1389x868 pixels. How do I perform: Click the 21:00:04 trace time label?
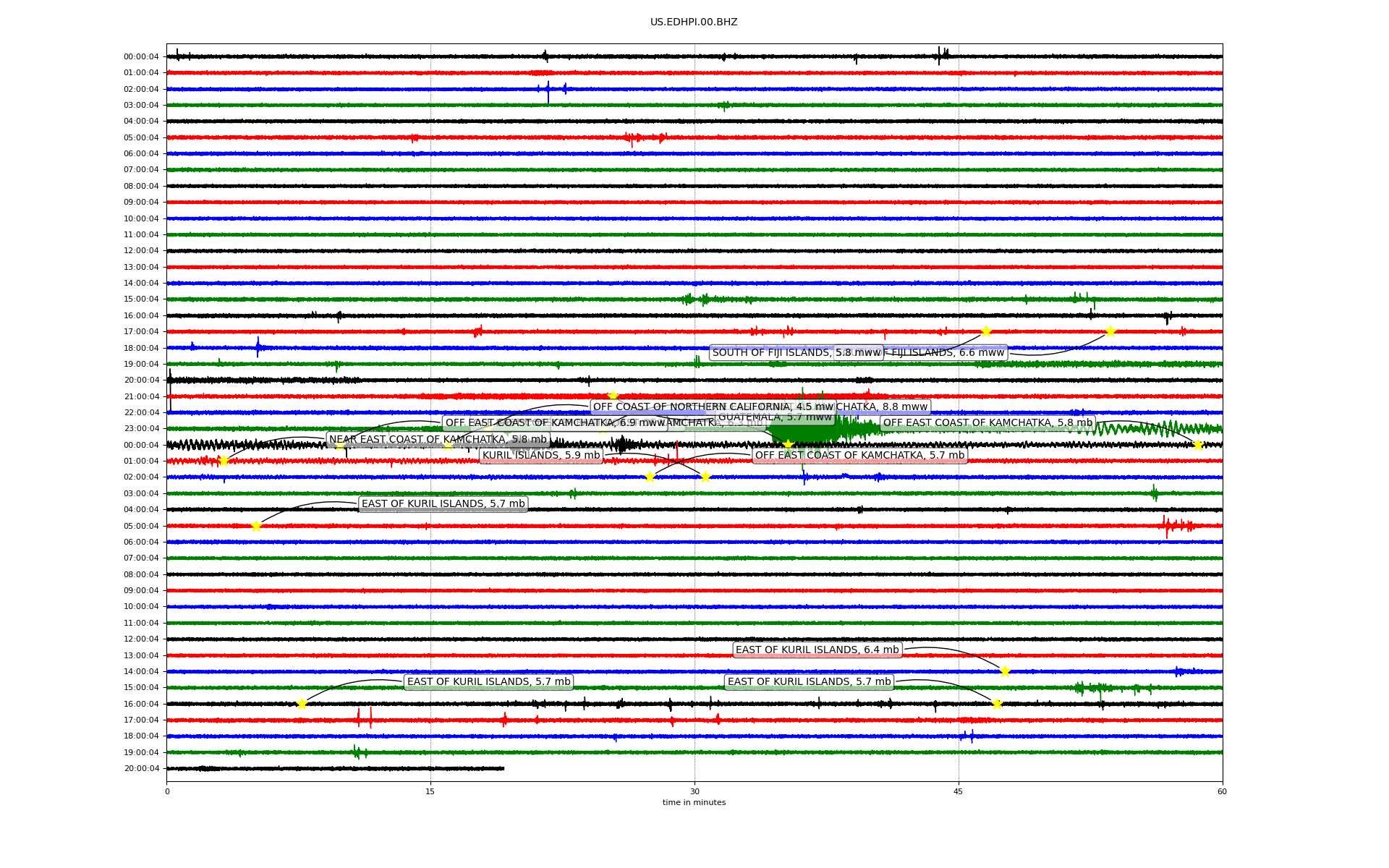[x=141, y=396]
